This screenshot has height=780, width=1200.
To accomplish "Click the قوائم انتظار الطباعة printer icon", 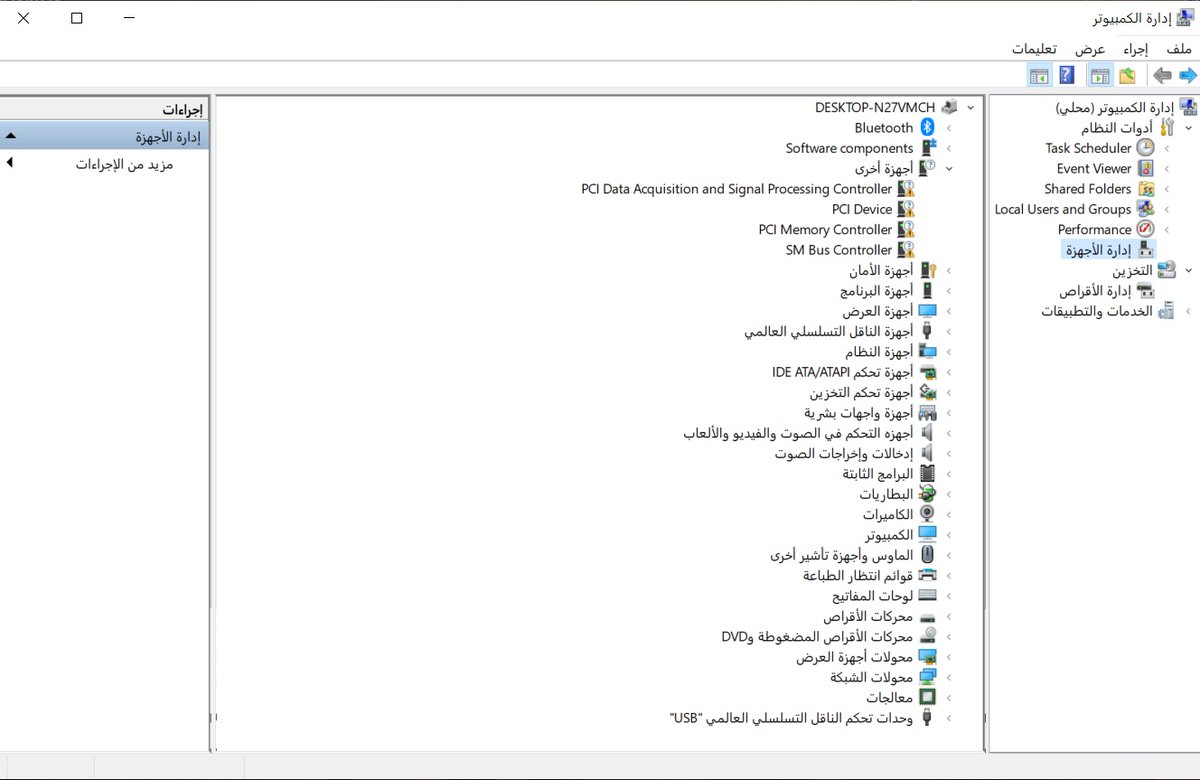I will 928,575.
